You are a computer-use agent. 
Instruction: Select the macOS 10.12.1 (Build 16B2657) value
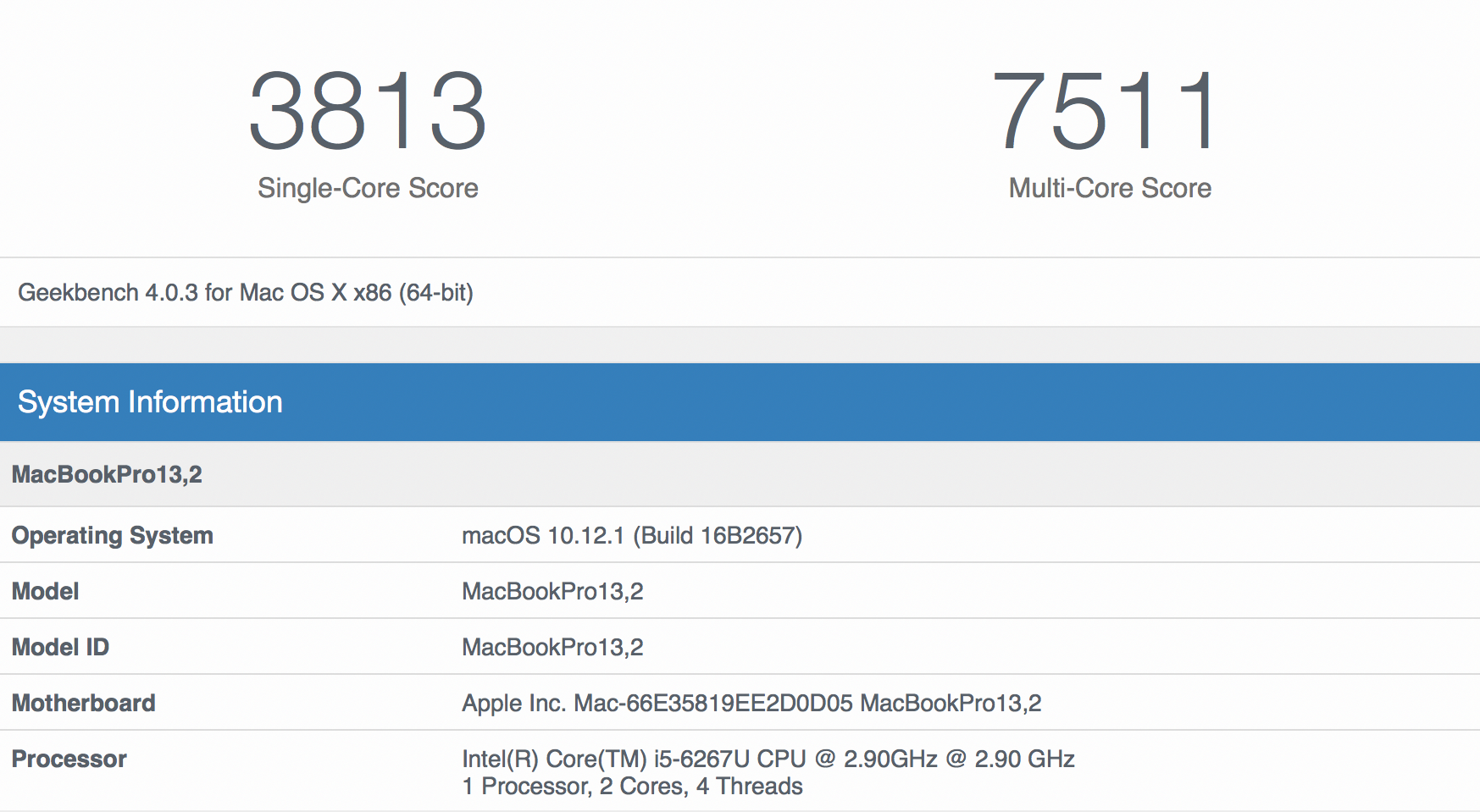point(632,536)
